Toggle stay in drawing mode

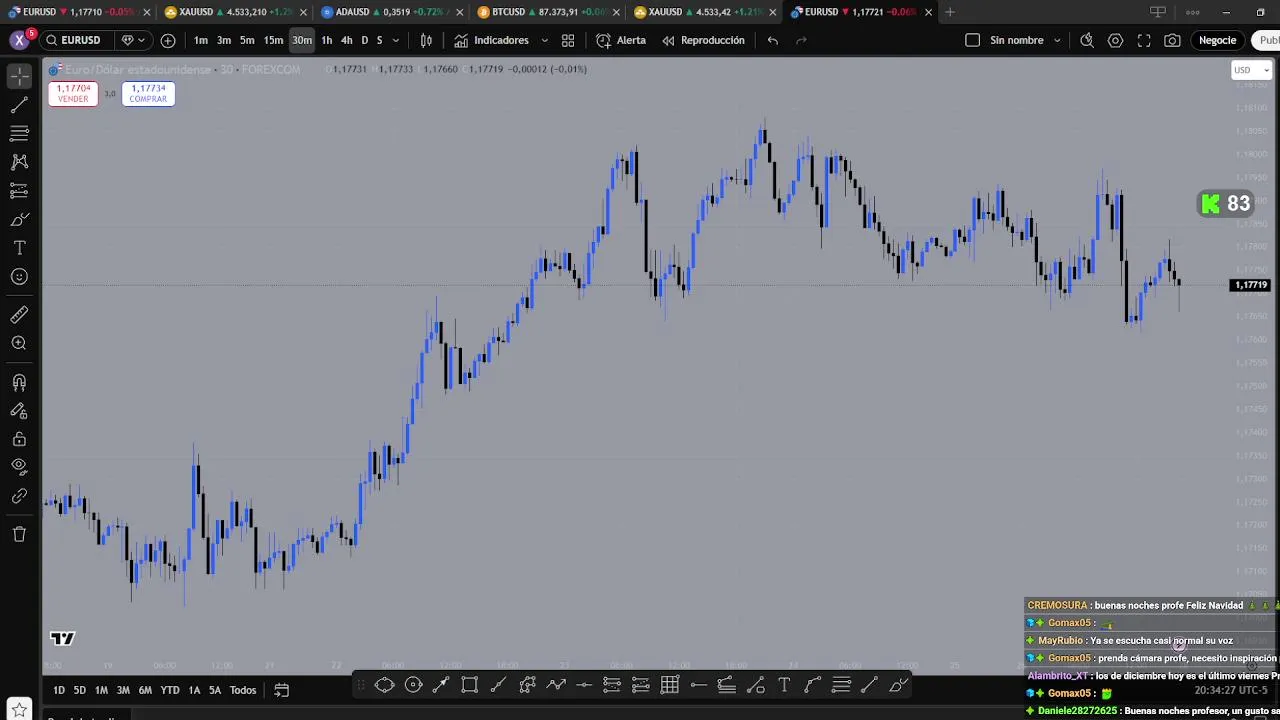pyautogui.click(x=19, y=410)
